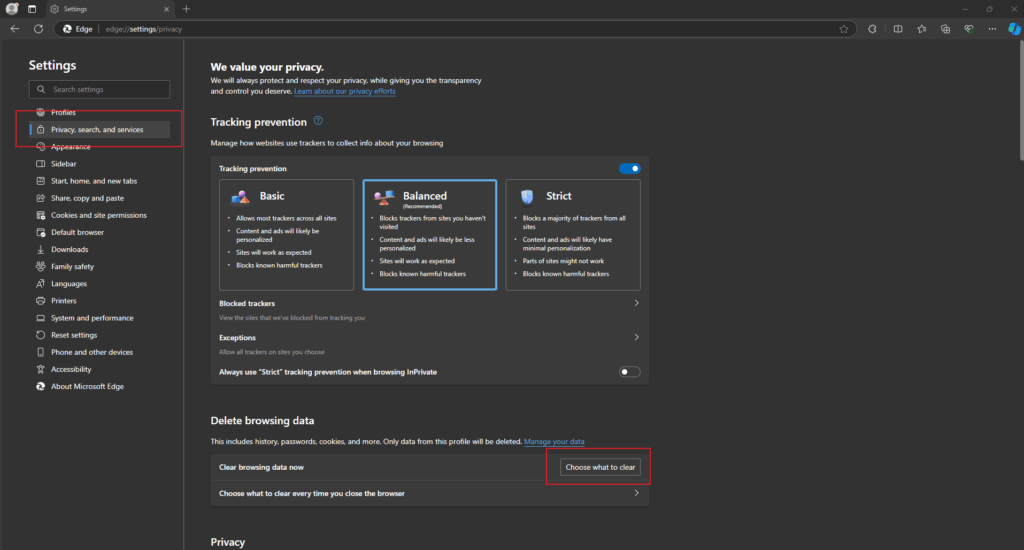
Task: Enable Always use Strict when browsing InPrivate
Action: [629, 372]
